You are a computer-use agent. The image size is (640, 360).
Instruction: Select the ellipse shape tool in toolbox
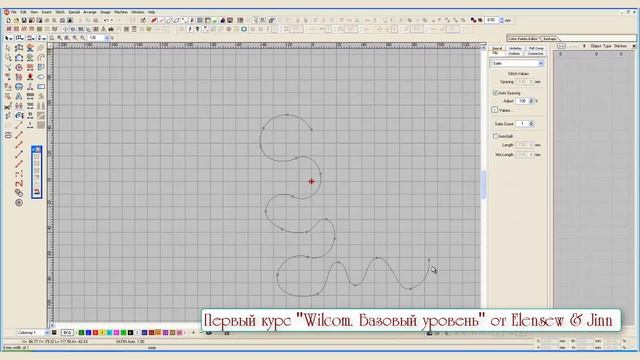pyautogui.click(x=41, y=77)
